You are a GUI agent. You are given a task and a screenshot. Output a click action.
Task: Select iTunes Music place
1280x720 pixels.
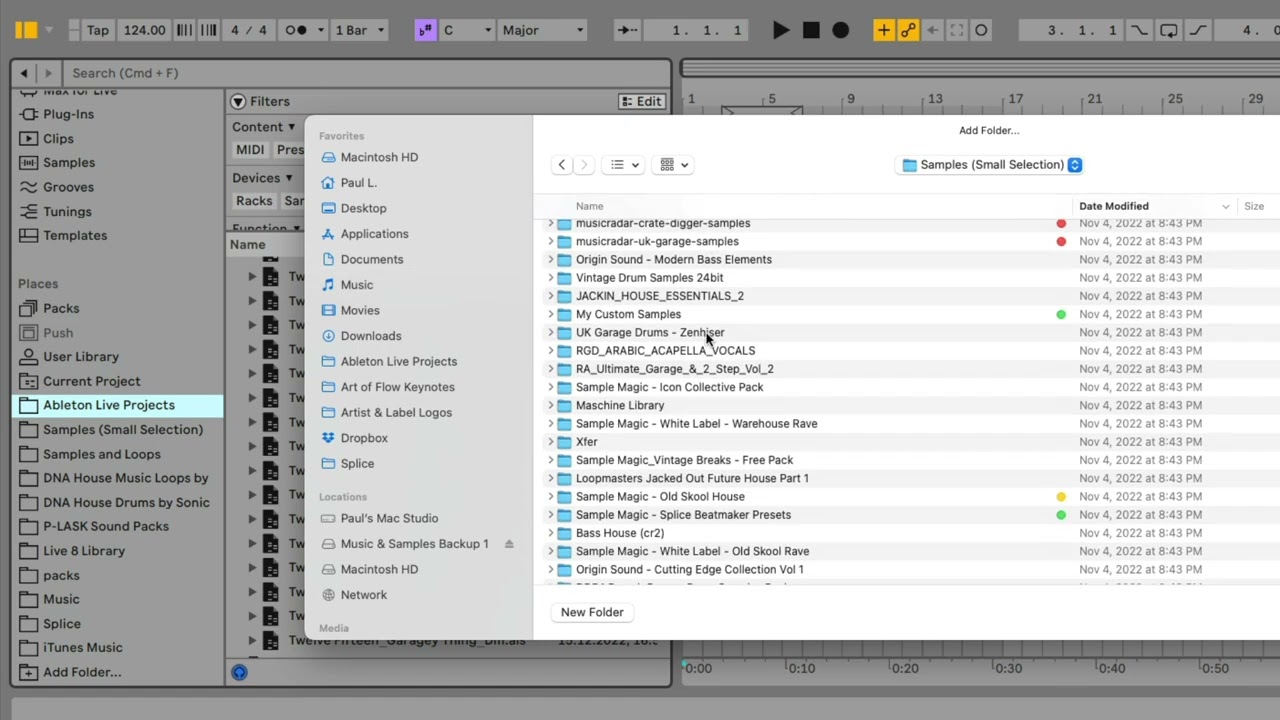(x=83, y=648)
